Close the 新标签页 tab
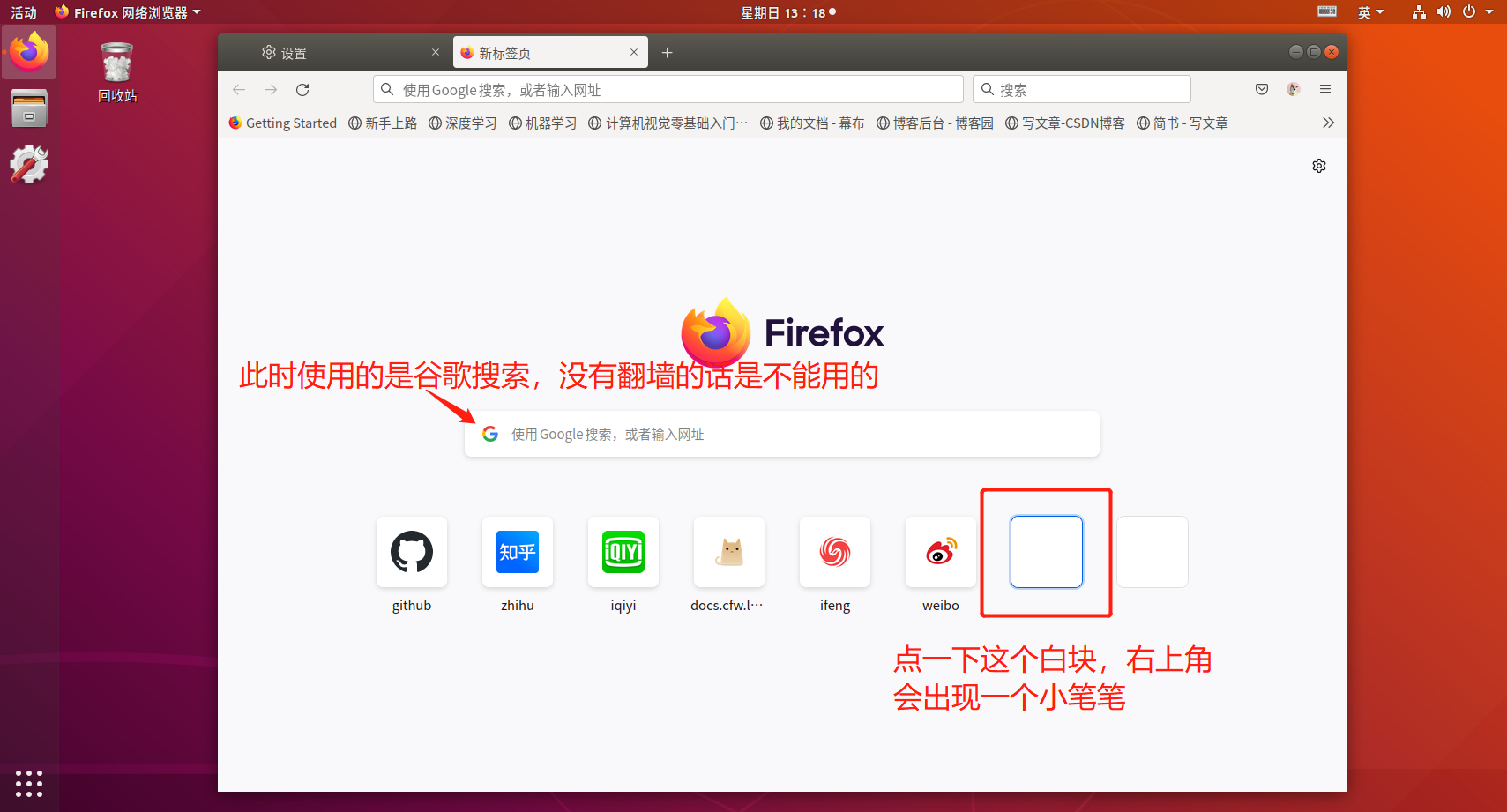Image resolution: width=1507 pixels, height=812 pixels. [x=633, y=52]
